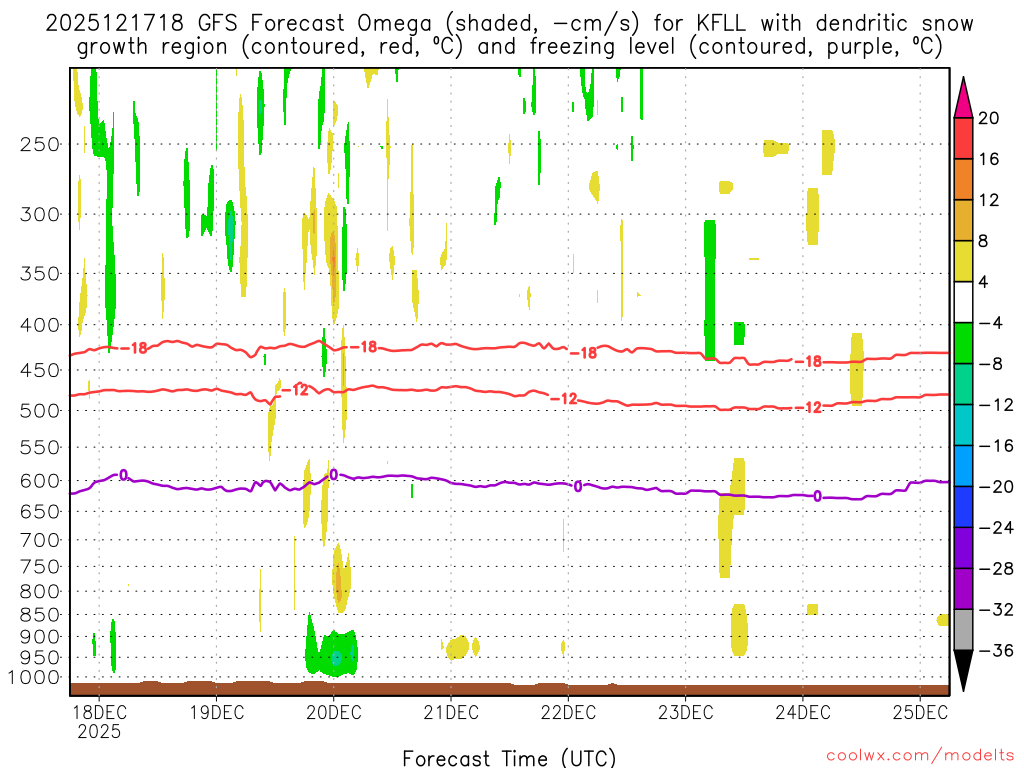
Task: Click the 250 pressure level label
Action: pyautogui.click(x=40, y=144)
